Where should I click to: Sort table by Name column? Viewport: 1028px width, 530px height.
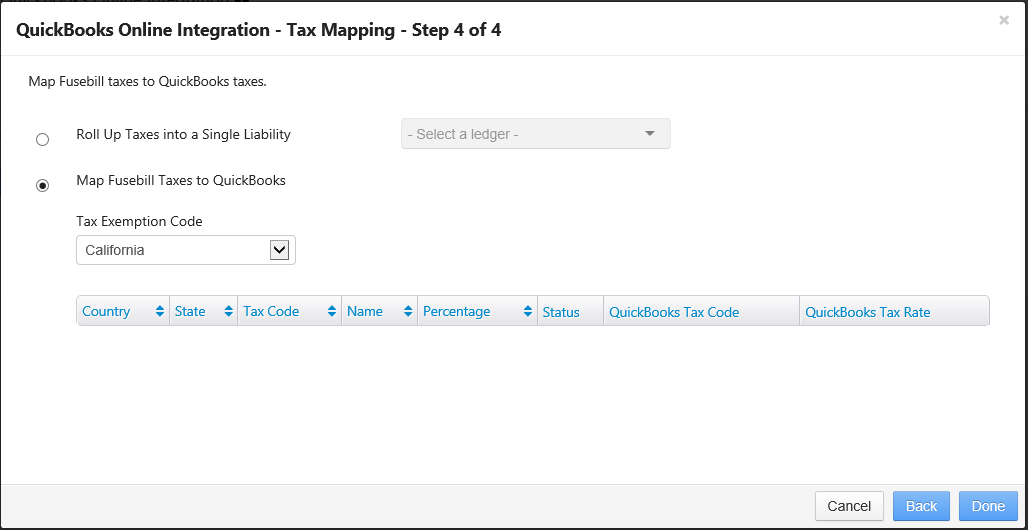tap(379, 312)
